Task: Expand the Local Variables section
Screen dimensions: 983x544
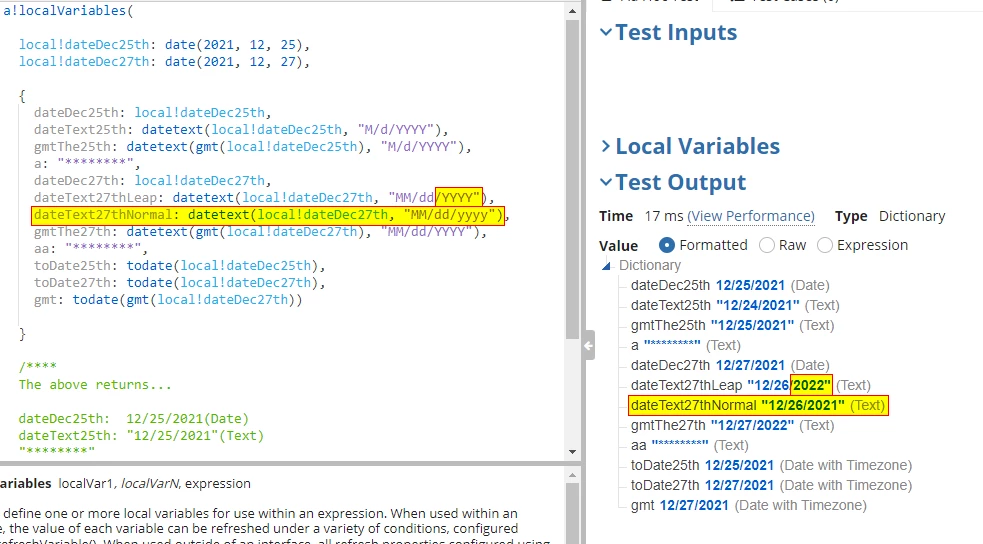Action: pyautogui.click(x=606, y=146)
